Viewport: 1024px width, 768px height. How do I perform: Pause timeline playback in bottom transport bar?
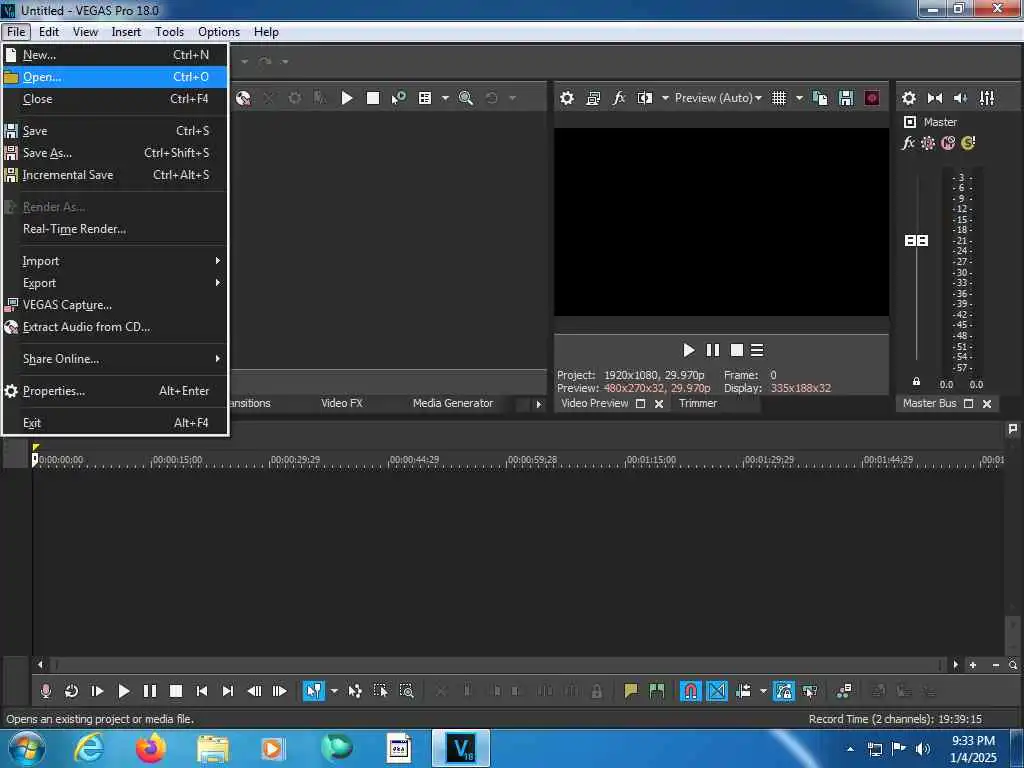(x=150, y=691)
